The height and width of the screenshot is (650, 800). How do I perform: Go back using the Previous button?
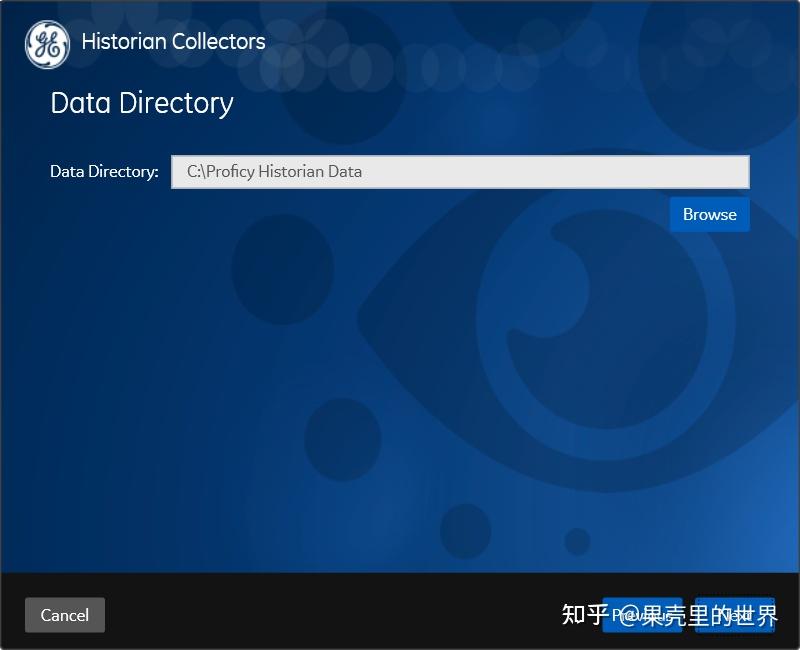(643, 615)
